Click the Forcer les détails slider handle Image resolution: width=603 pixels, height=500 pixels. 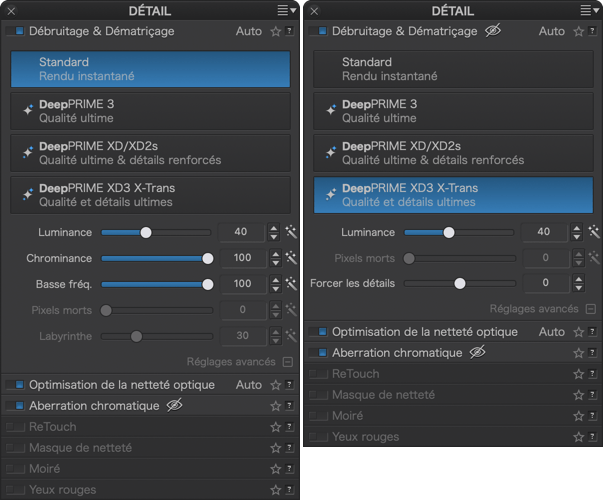tap(460, 283)
